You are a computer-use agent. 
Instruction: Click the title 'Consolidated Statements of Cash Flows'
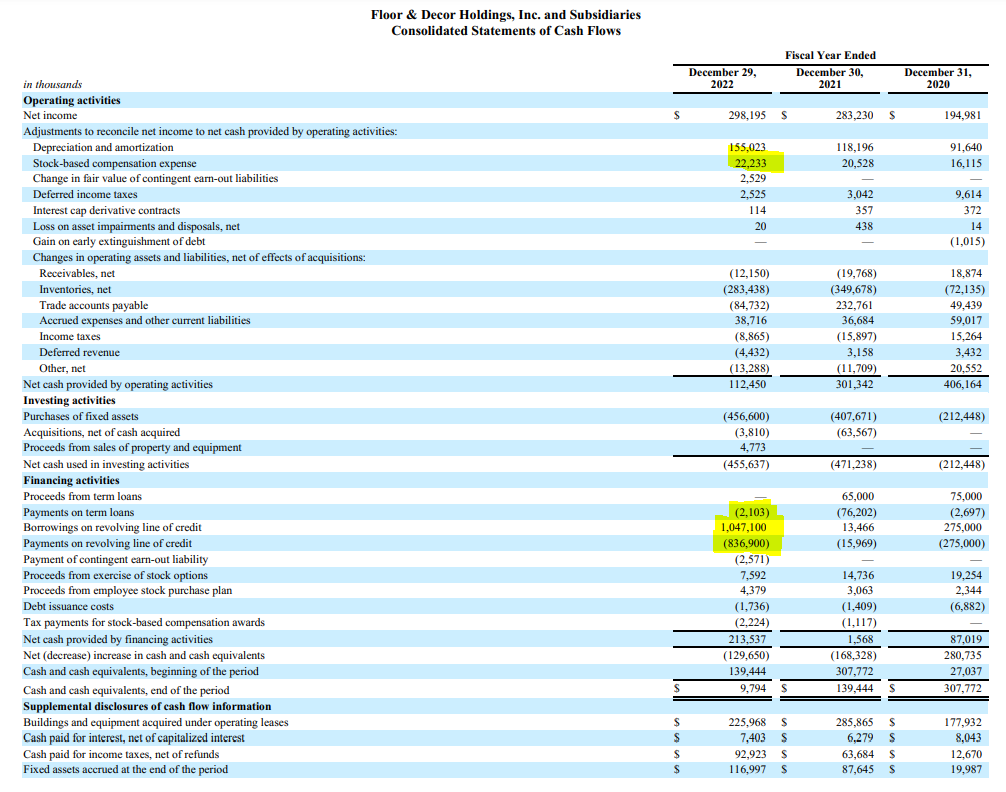click(506, 31)
